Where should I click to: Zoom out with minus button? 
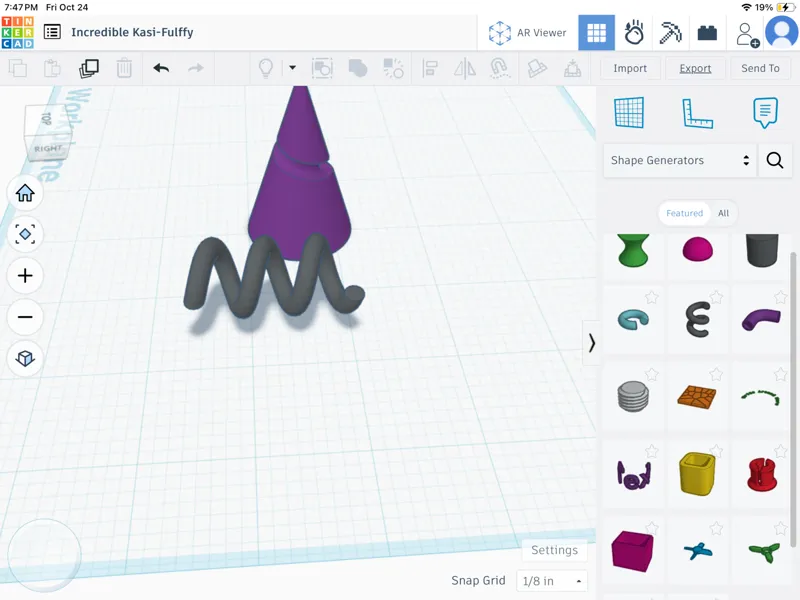[25, 317]
